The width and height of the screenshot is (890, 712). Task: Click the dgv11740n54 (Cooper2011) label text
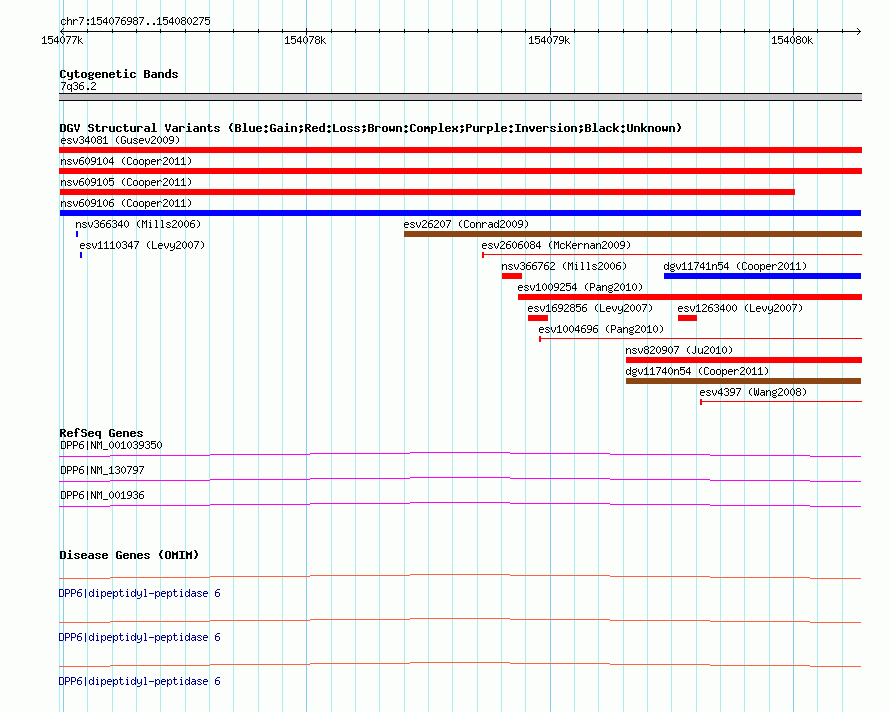point(697,371)
